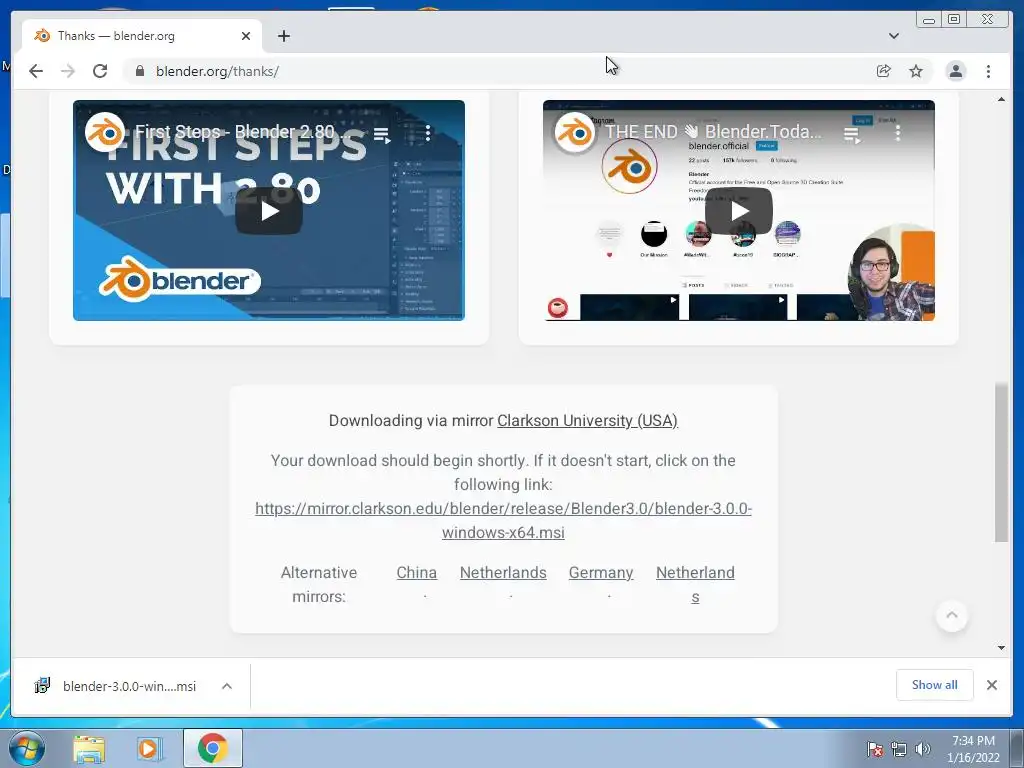Open Action Center flag icon in tray

(x=874, y=749)
